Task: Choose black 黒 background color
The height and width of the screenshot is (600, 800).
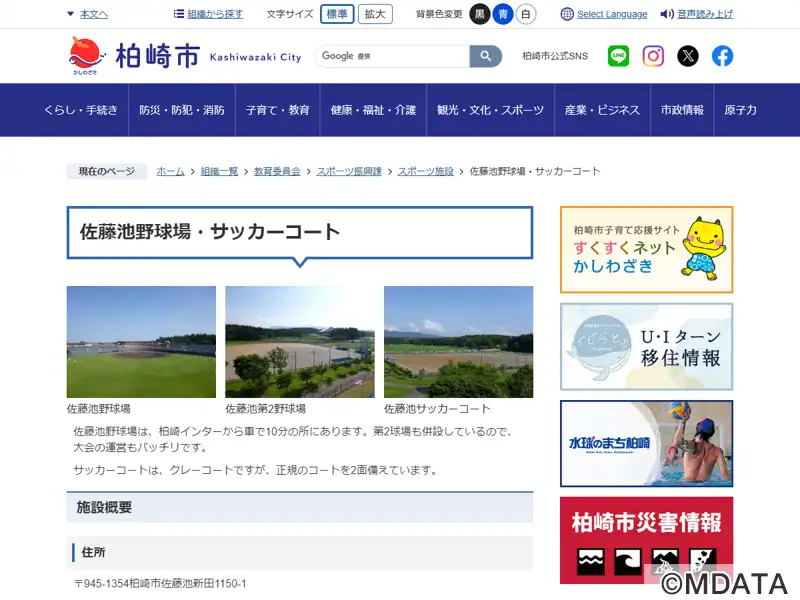Action: [x=480, y=14]
